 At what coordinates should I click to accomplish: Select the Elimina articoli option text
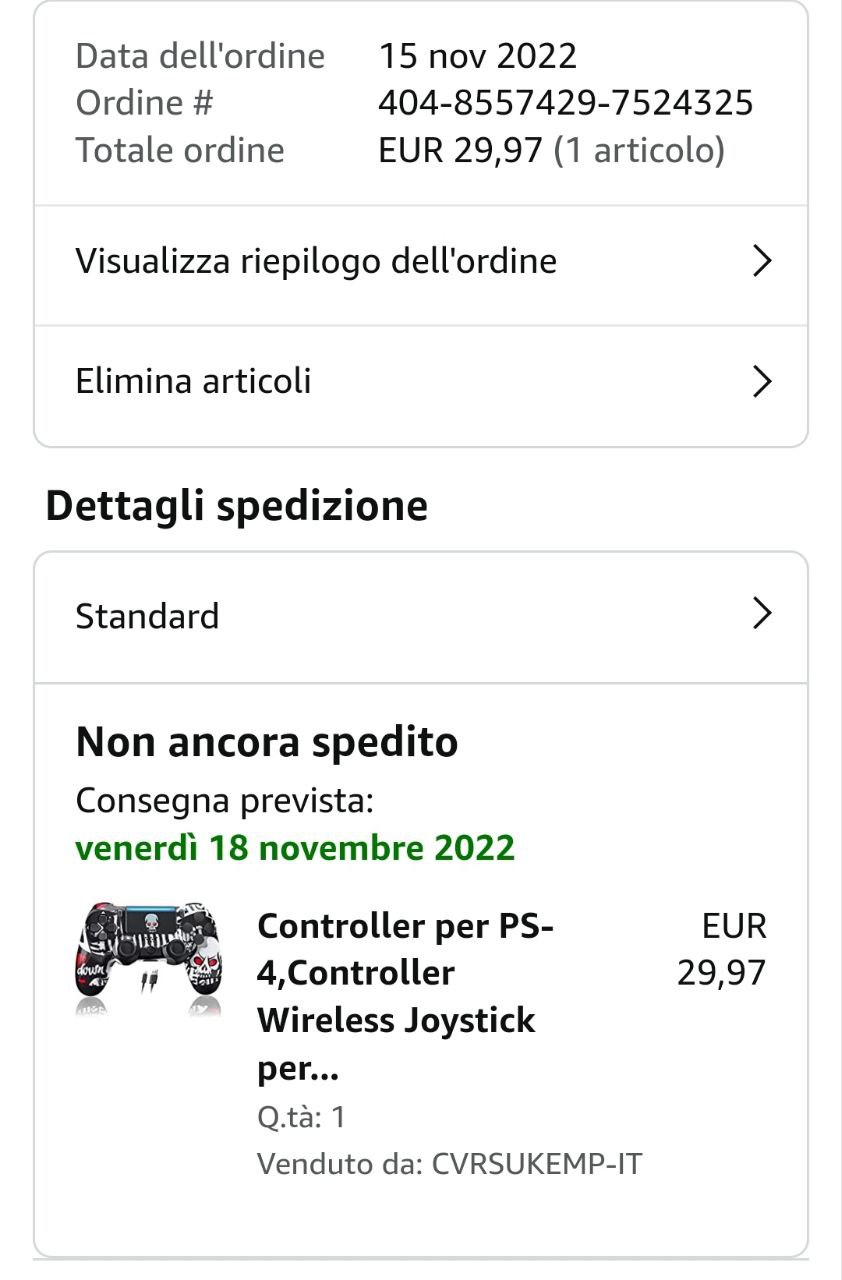pyautogui.click(x=193, y=382)
